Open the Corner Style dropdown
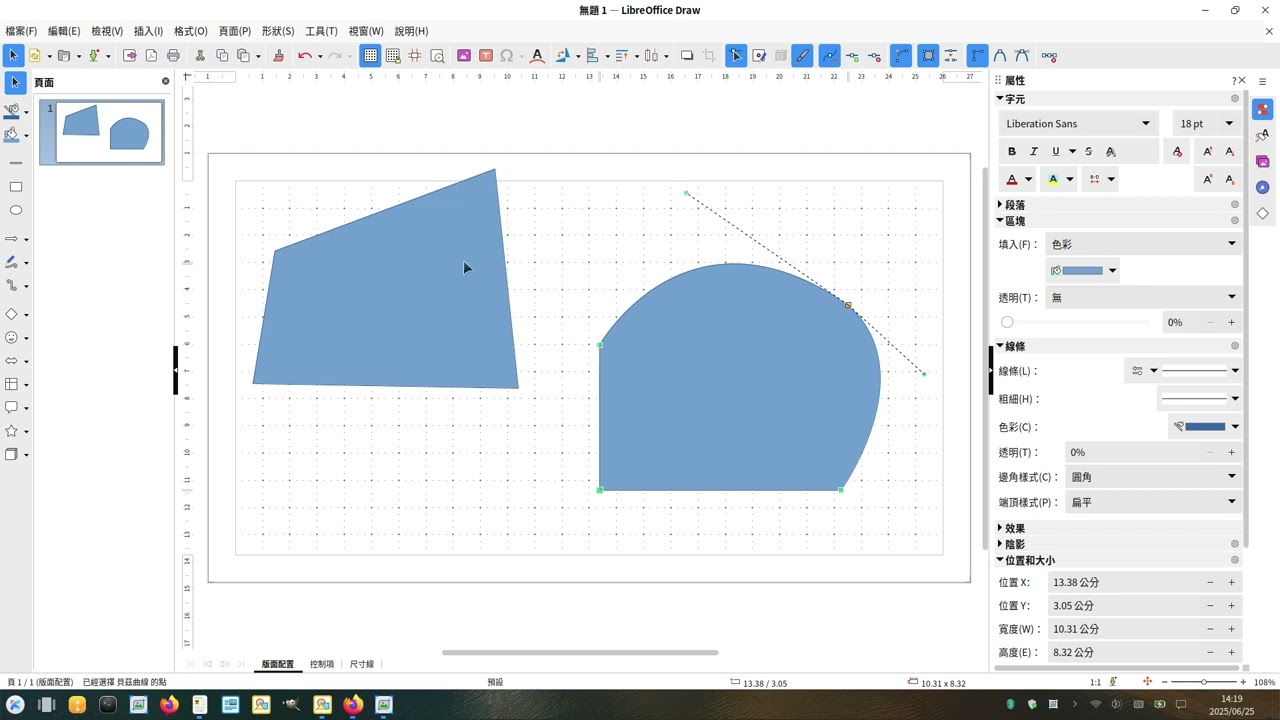1280x720 pixels. [1152, 477]
